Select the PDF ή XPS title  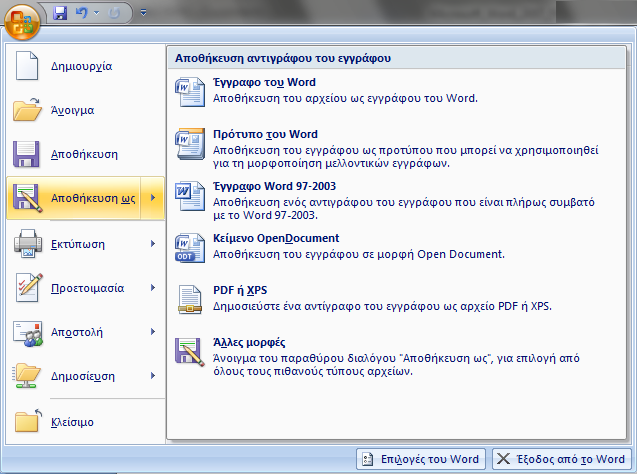(240, 290)
